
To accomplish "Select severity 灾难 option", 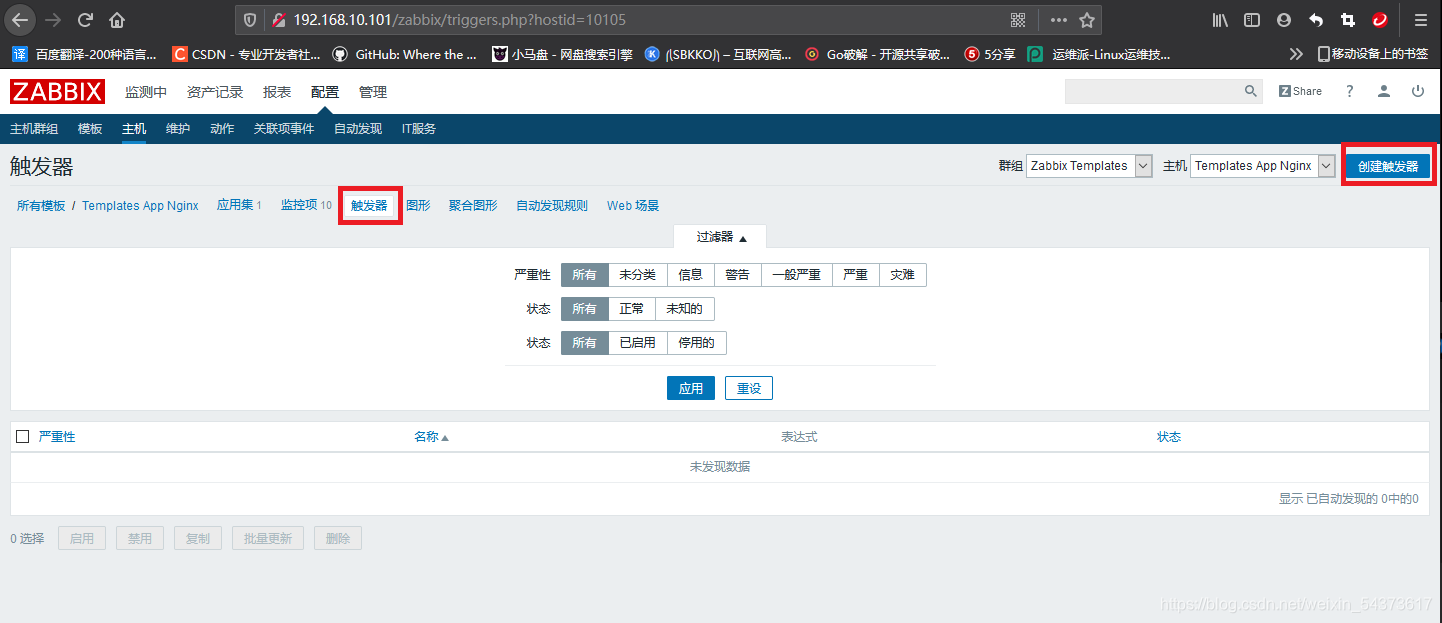I will [903, 275].
